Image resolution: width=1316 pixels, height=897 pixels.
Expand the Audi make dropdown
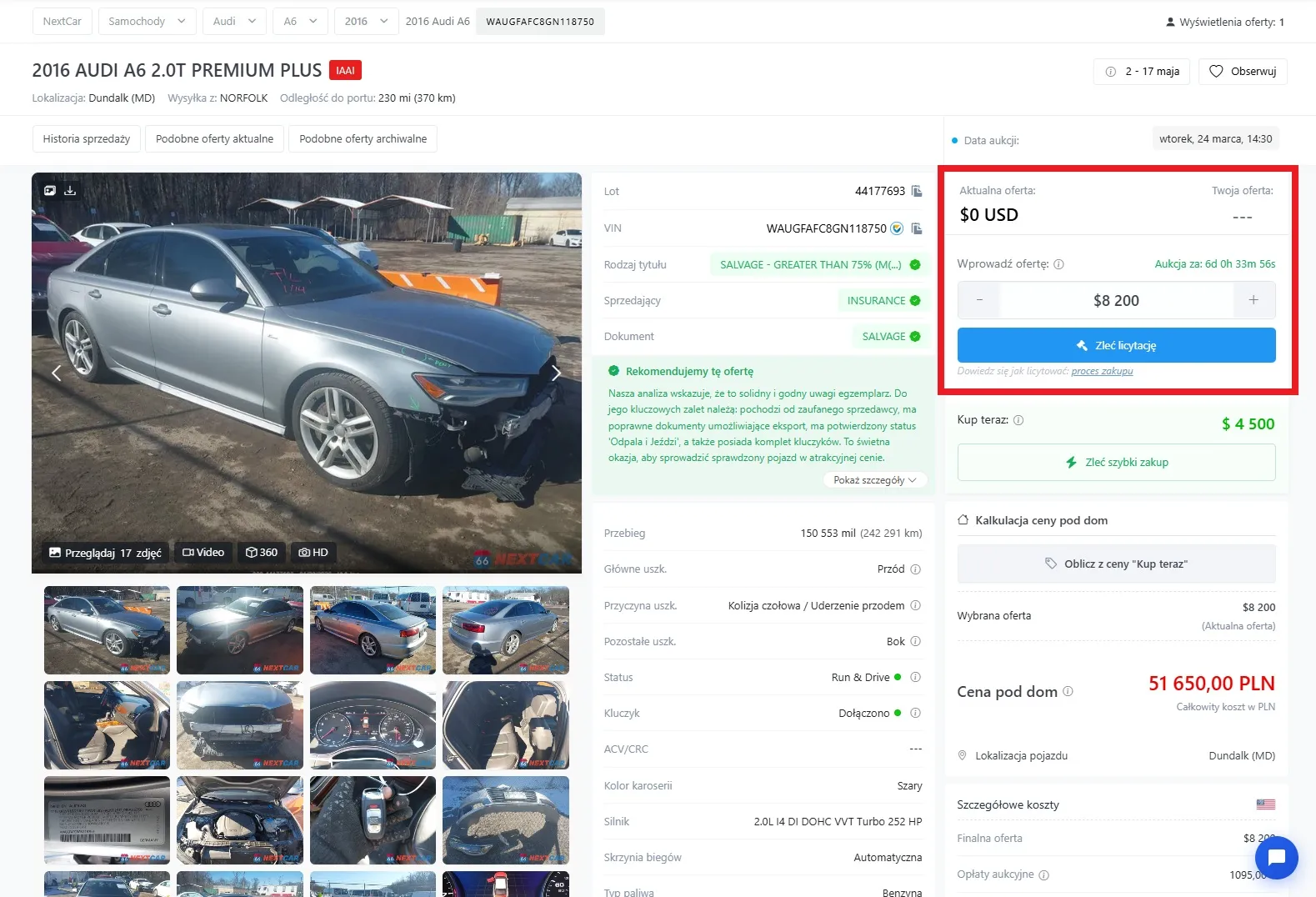pyautogui.click(x=234, y=22)
